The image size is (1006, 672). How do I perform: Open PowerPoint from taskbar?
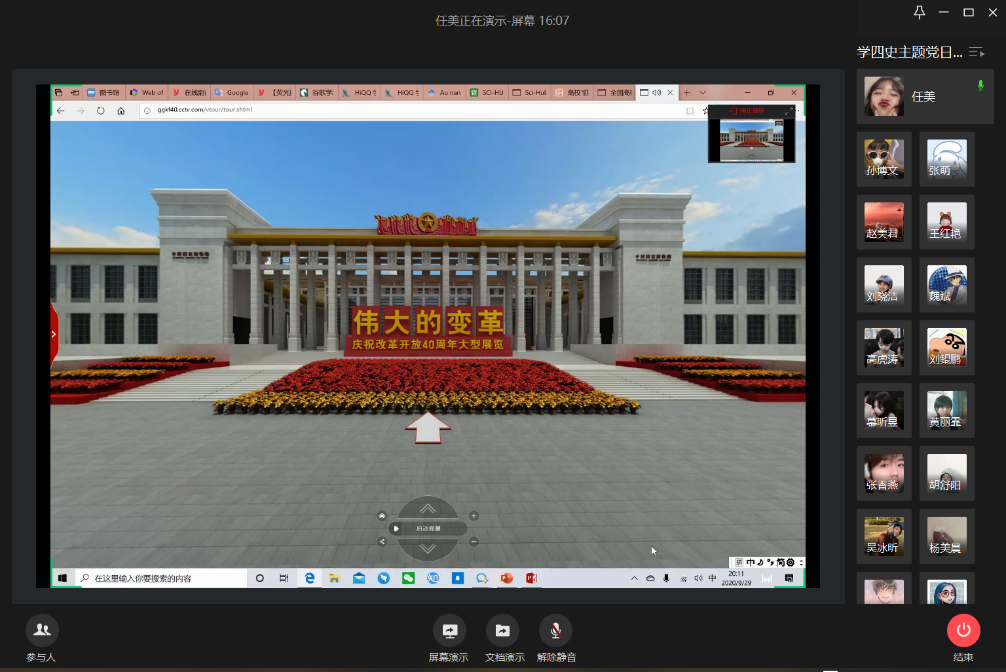click(506, 578)
